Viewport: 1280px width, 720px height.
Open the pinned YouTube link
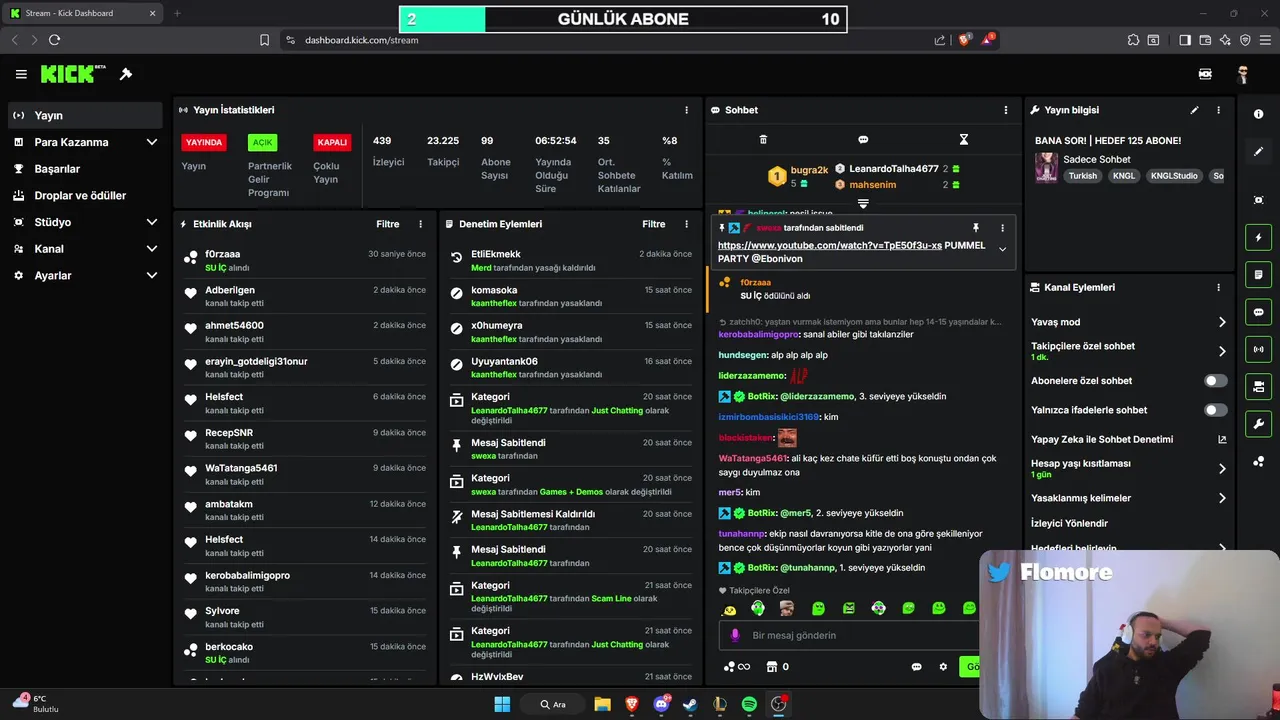830,245
